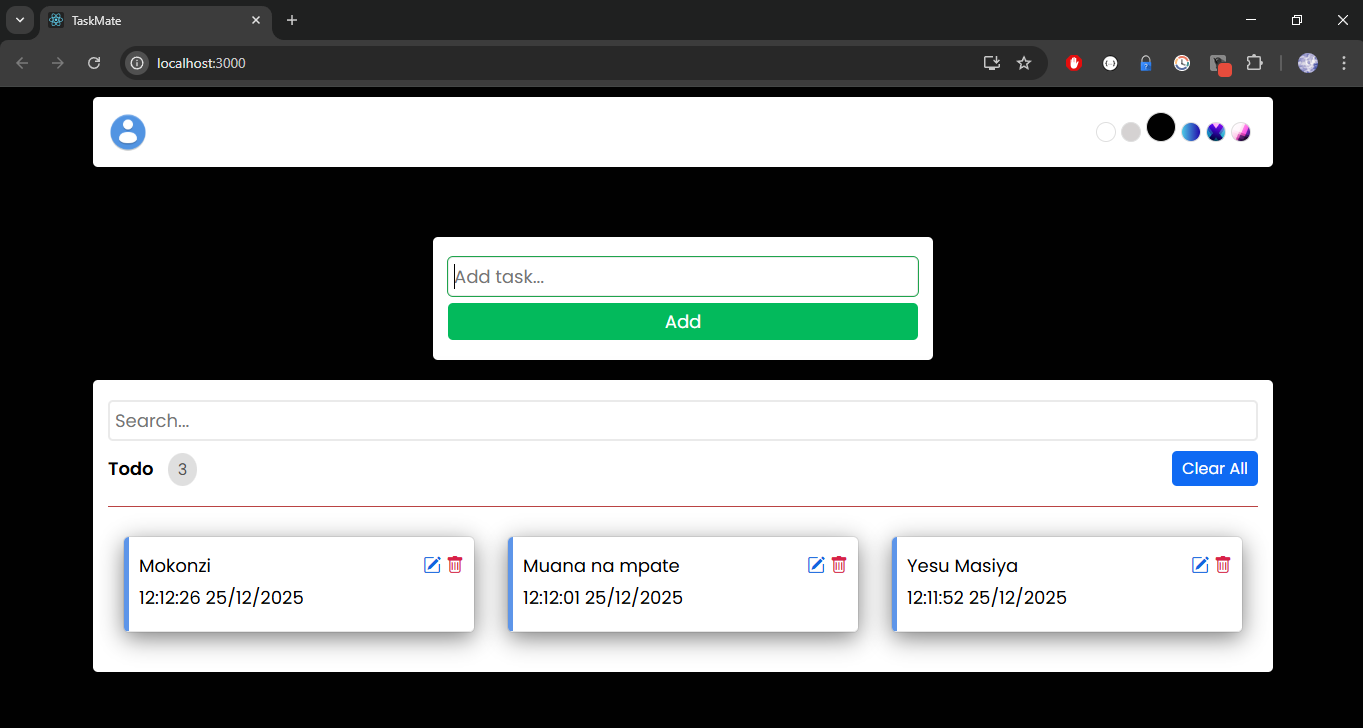Click the green Add button
This screenshot has width=1363, height=728.
683,322
